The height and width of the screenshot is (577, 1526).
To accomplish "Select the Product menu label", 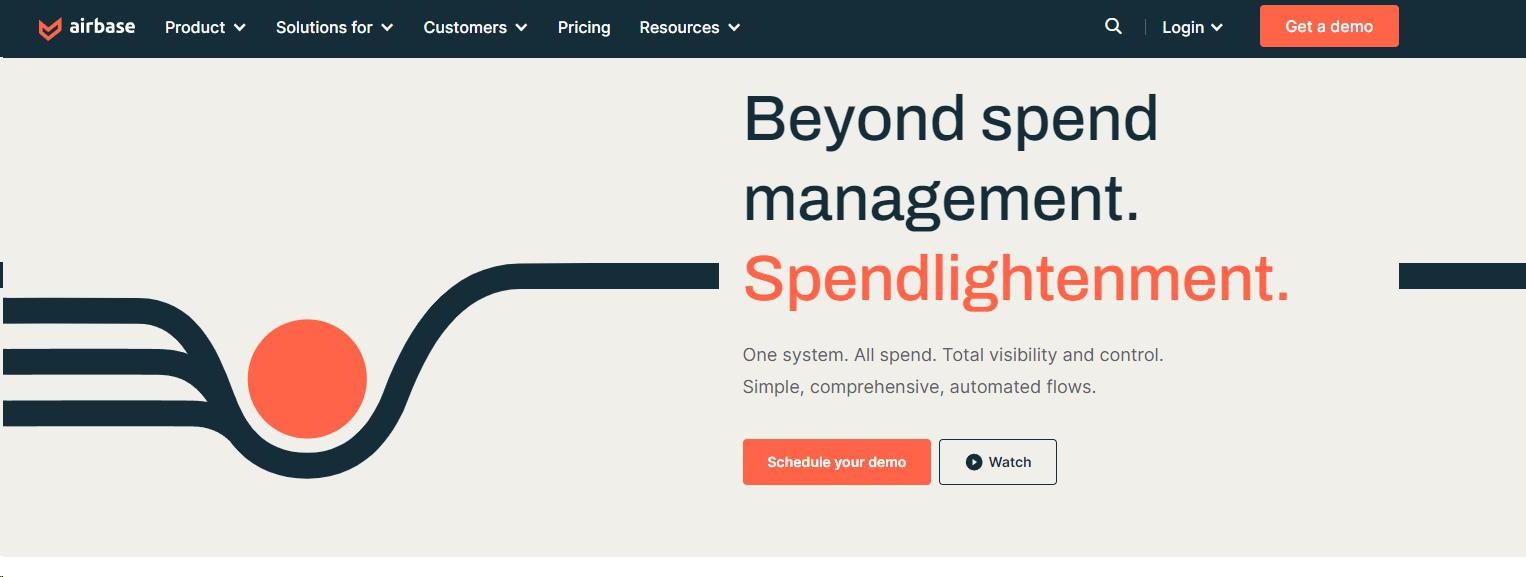I will click(x=195, y=28).
